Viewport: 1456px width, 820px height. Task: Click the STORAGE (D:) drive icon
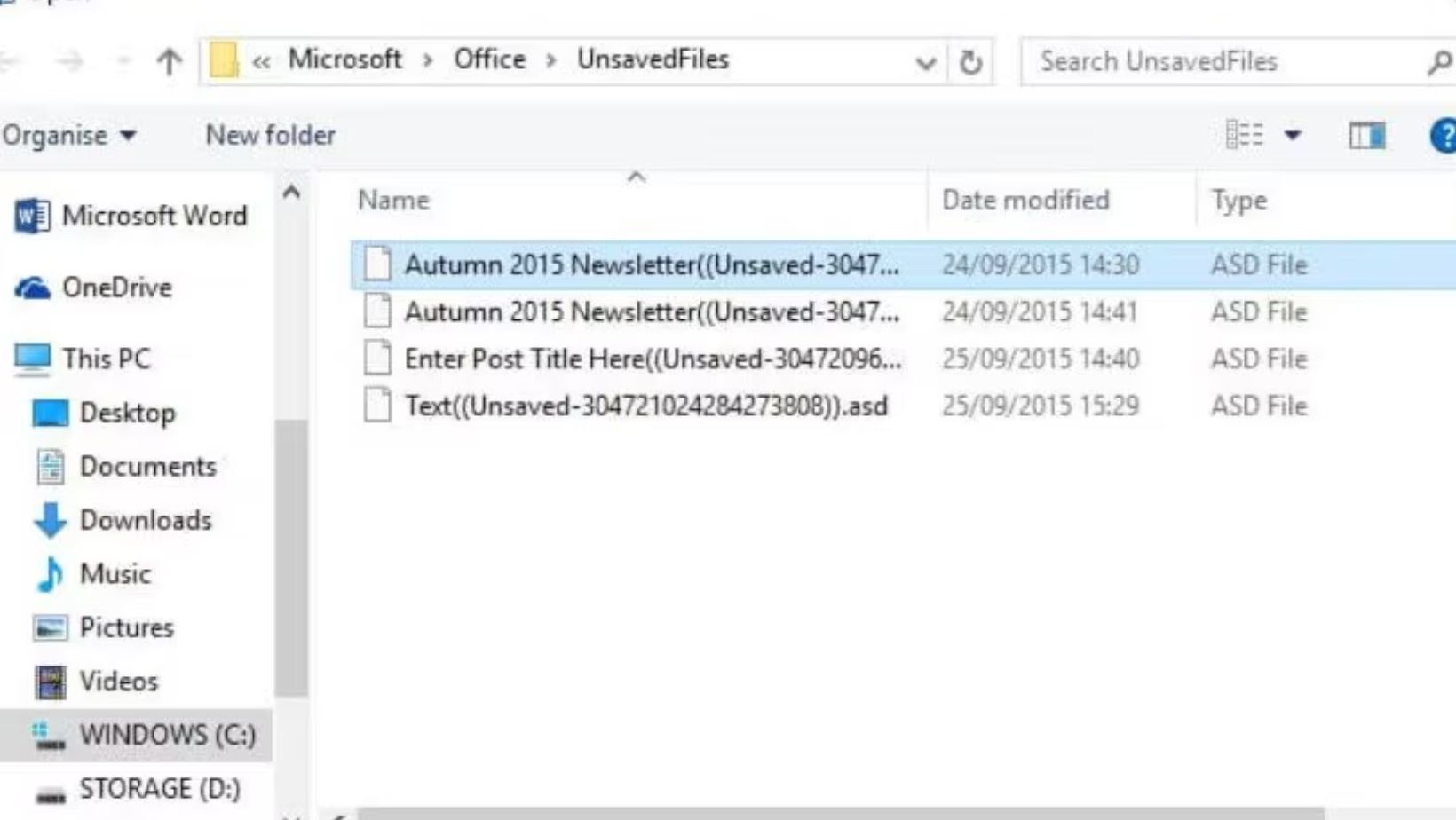(51, 794)
